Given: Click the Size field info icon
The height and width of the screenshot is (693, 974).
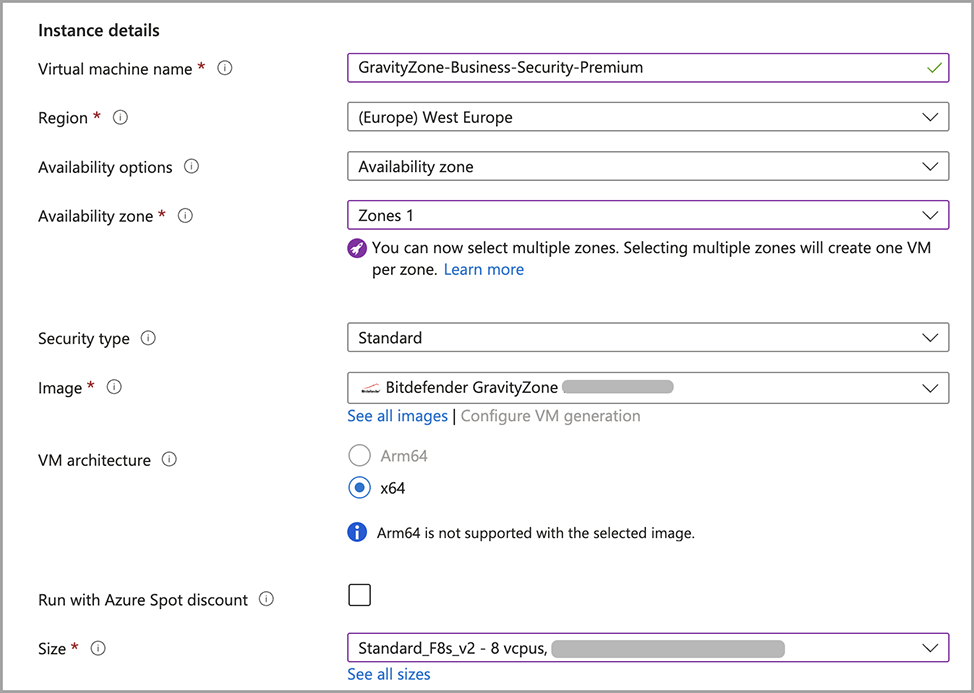Looking at the screenshot, I should pos(98,648).
